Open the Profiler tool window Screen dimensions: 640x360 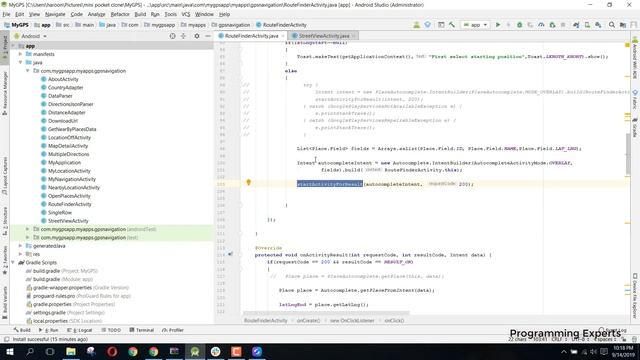(173, 330)
